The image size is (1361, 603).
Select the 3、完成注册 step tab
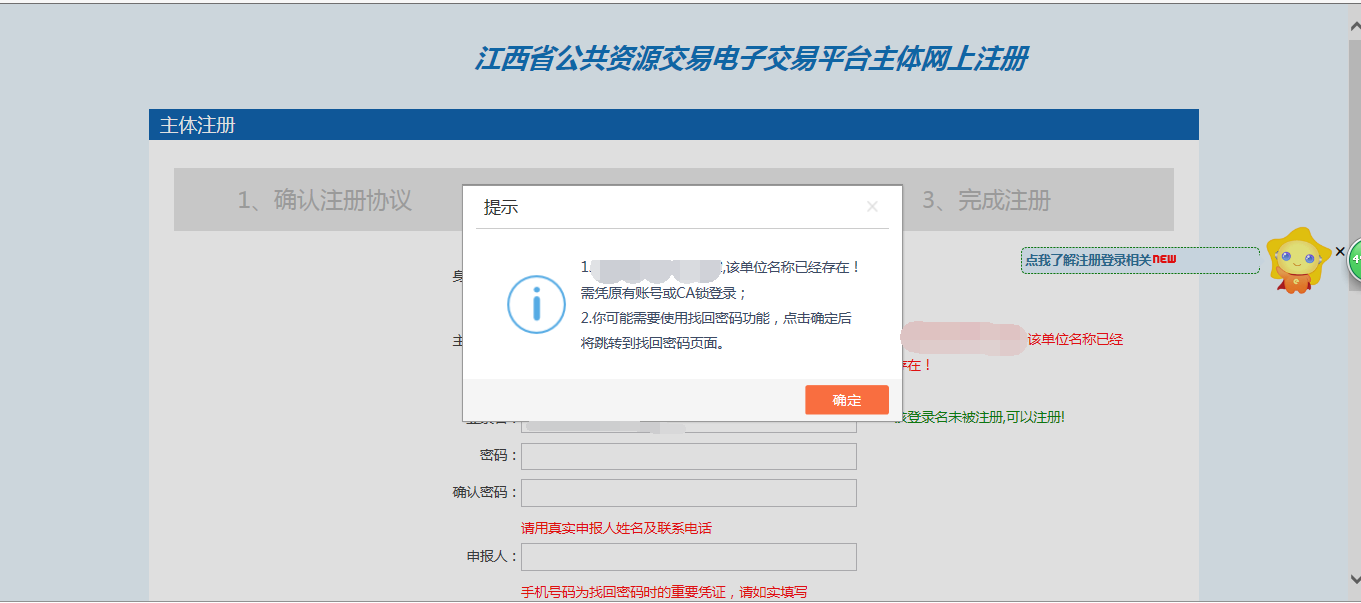coord(986,200)
